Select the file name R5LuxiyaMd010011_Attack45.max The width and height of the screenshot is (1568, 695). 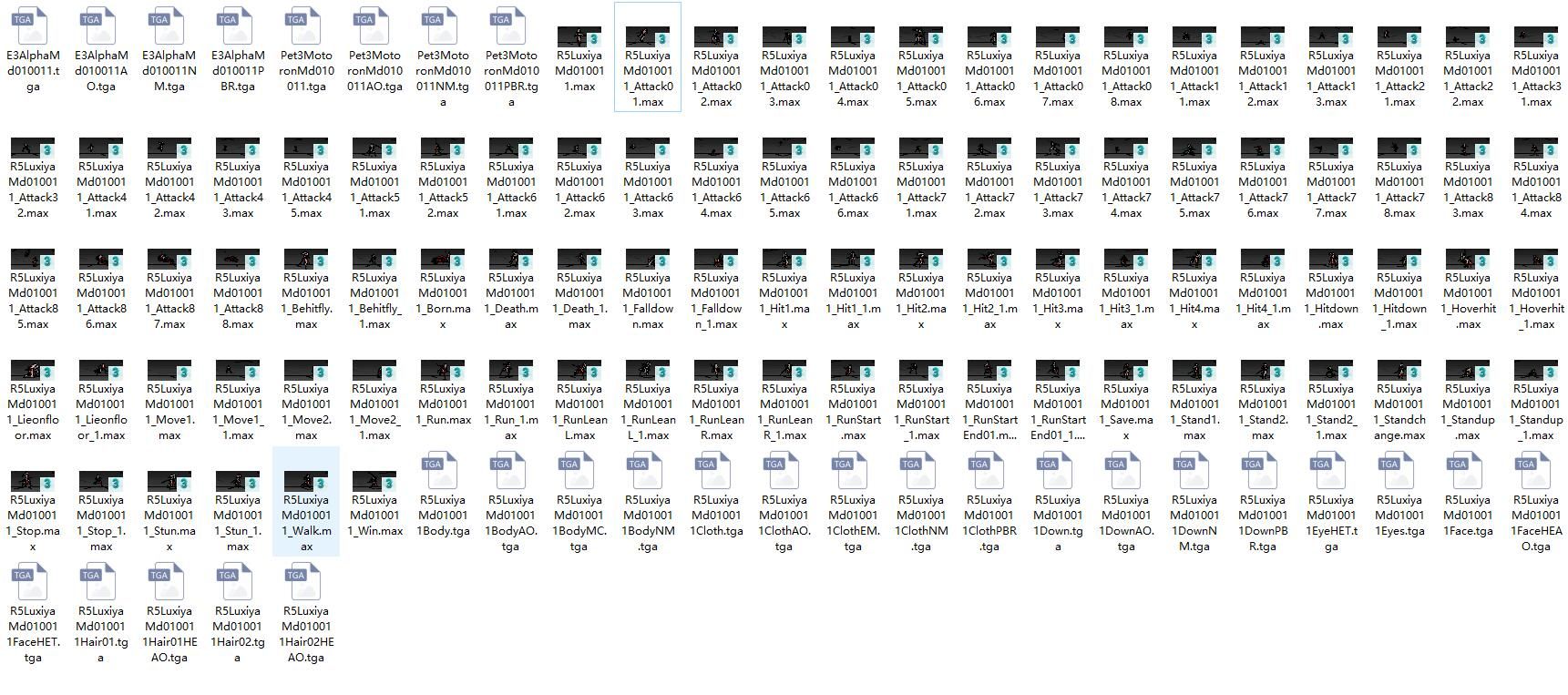306,189
